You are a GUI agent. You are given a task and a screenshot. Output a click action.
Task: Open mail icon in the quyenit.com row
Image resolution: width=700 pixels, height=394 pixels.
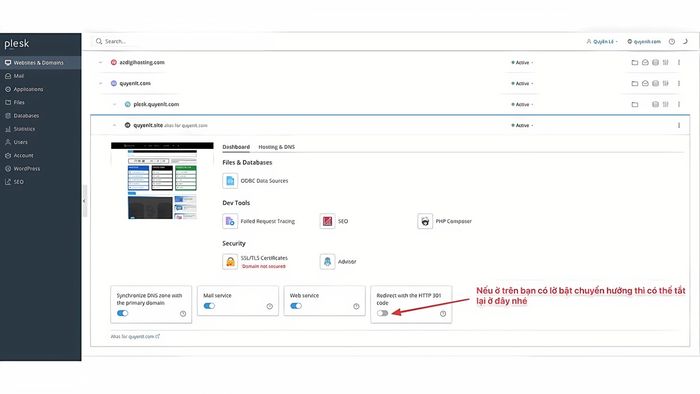point(645,83)
